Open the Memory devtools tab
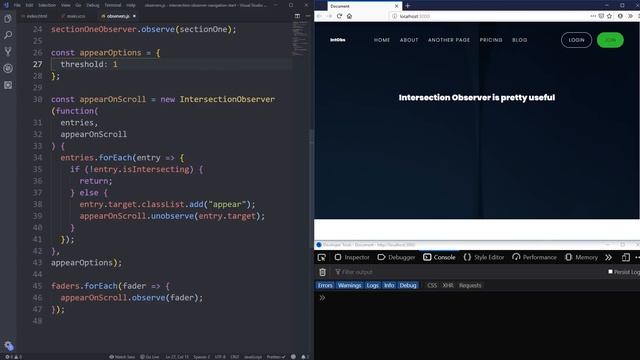The height and width of the screenshot is (360, 640). [582, 257]
